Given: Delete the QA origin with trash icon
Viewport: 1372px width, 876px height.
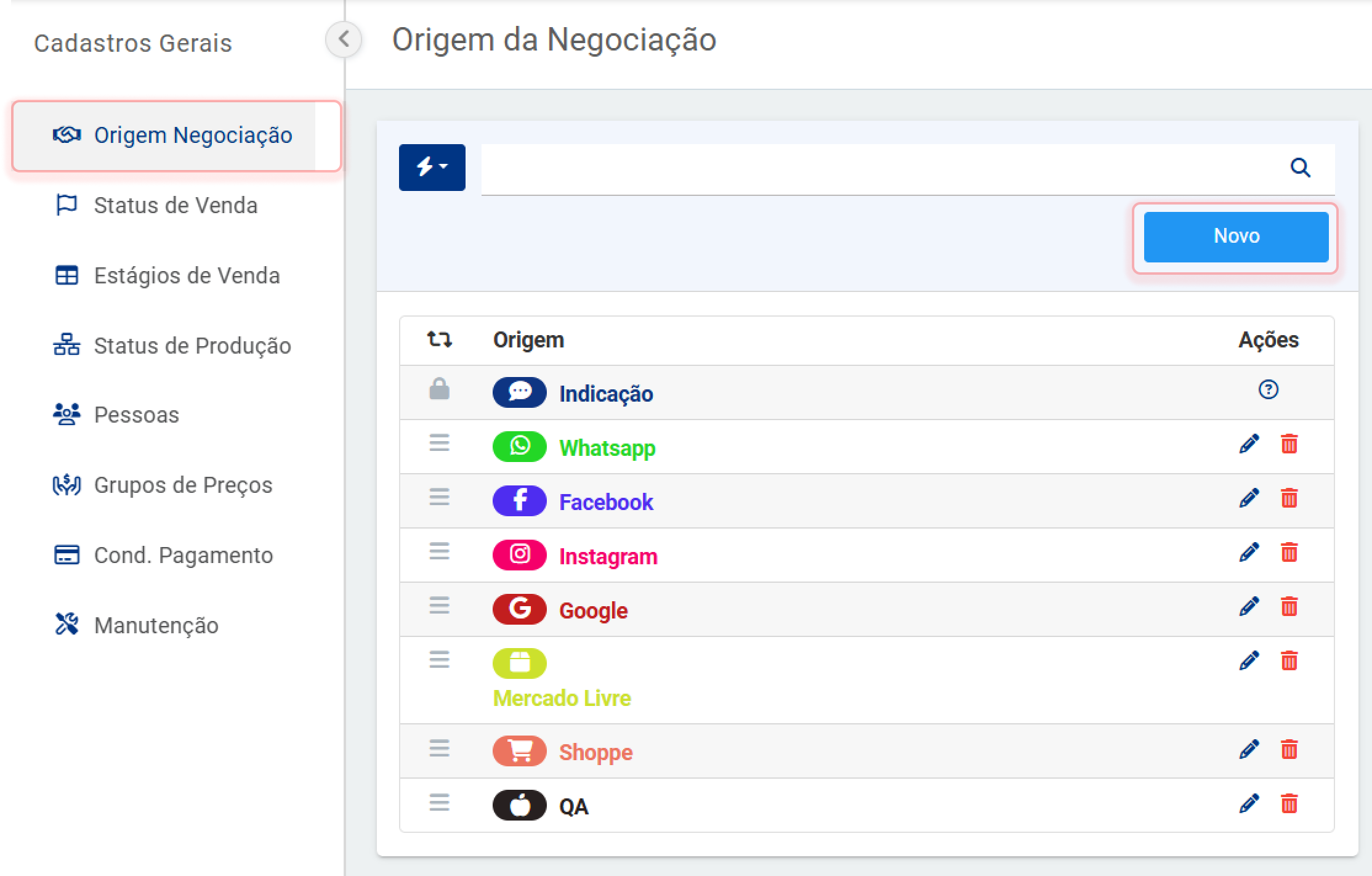Looking at the screenshot, I should pyautogui.click(x=1289, y=804).
